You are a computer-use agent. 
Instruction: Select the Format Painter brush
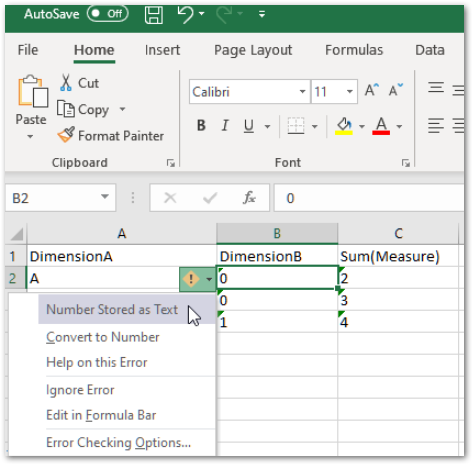pos(111,136)
